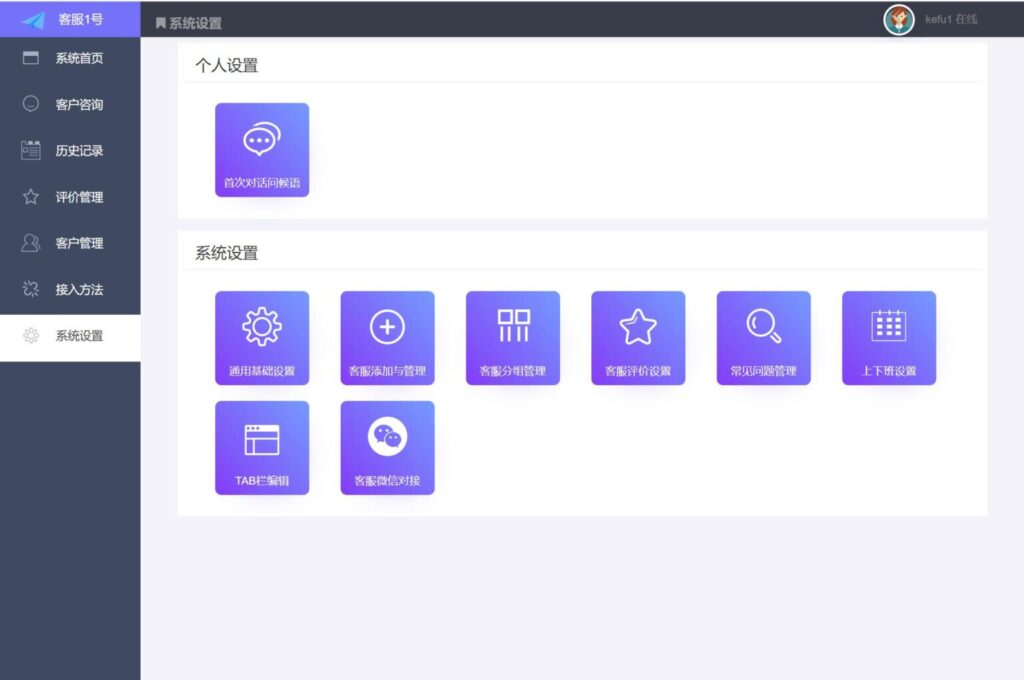
Task: Click the kefu1 在线 status text
Action: (x=948, y=19)
